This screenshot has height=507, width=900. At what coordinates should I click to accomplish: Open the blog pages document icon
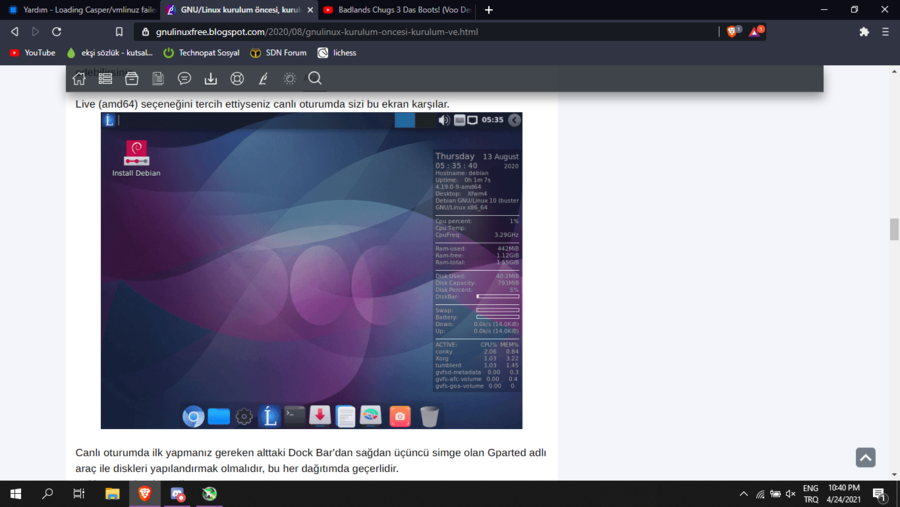158,79
